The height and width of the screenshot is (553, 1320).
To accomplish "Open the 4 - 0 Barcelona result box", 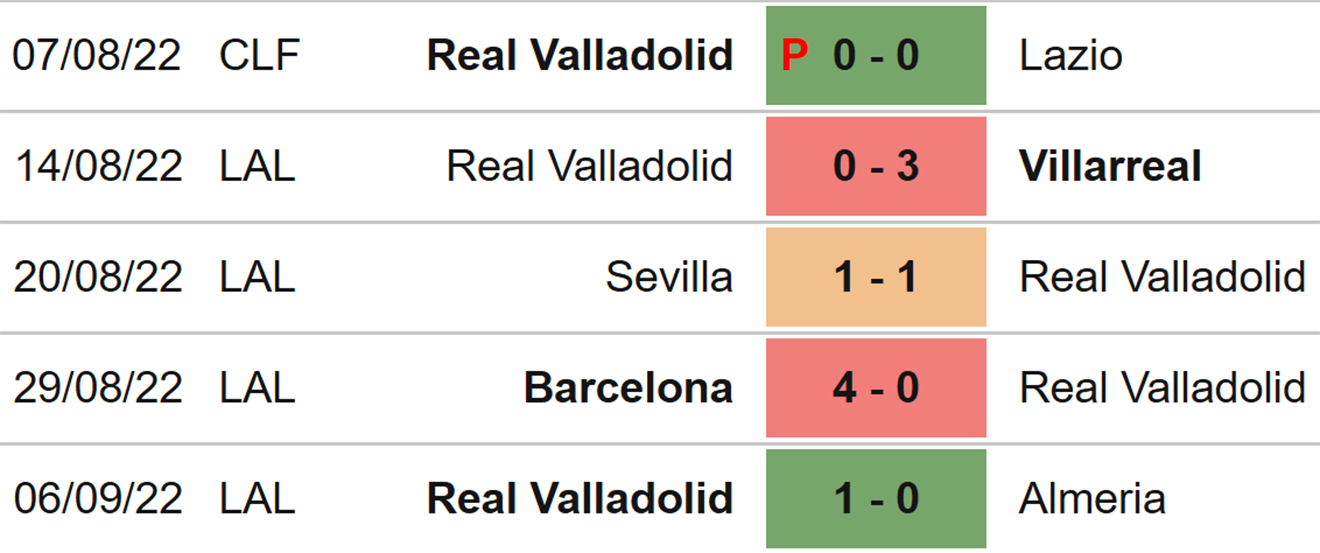I will [x=876, y=388].
